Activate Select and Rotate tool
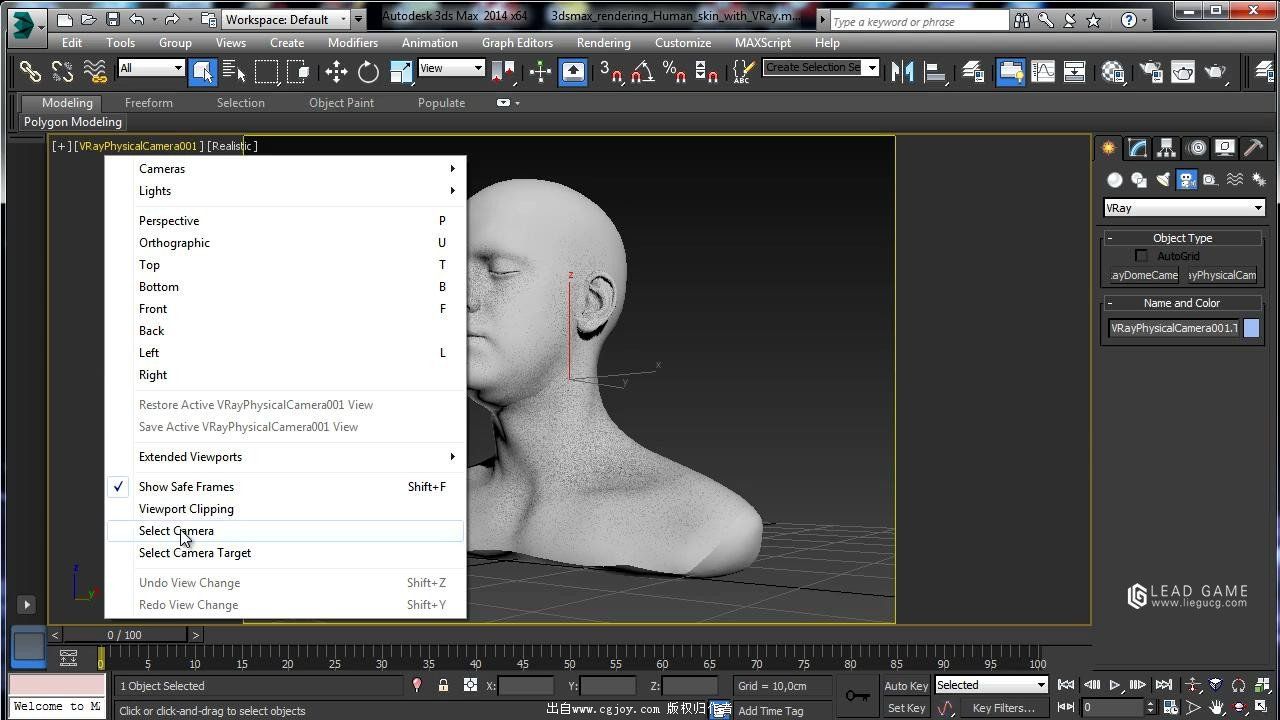Image resolution: width=1280 pixels, height=720 pixels. [x=368, y=71]
